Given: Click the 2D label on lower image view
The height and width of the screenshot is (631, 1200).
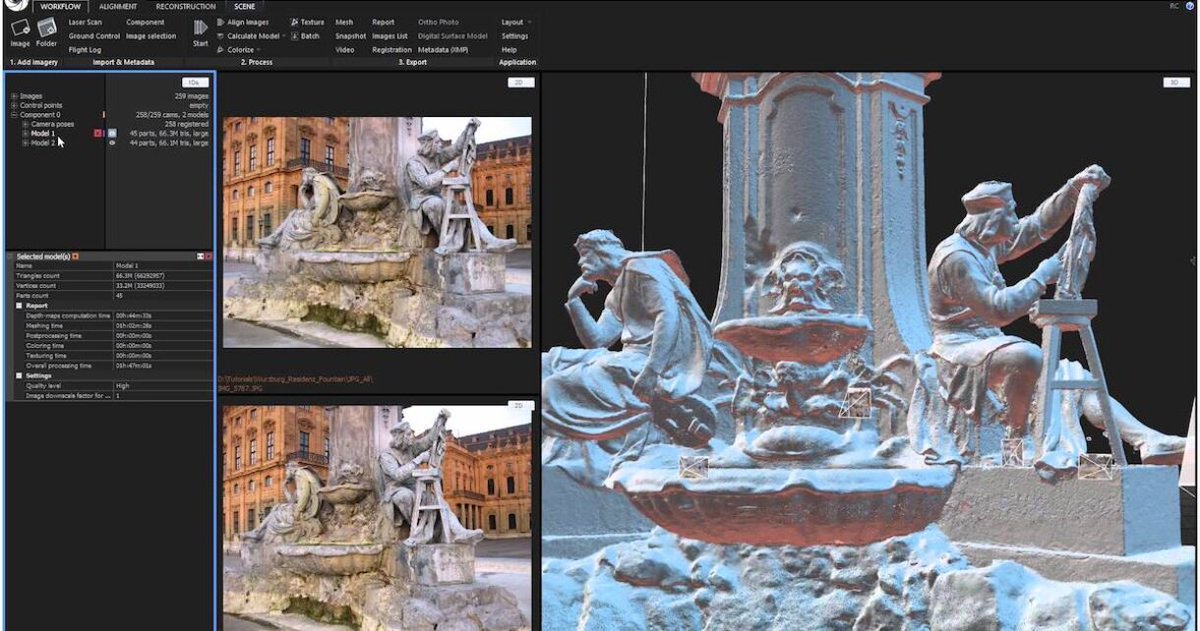Looking at the screenshot, I should (x=519, y=405).
